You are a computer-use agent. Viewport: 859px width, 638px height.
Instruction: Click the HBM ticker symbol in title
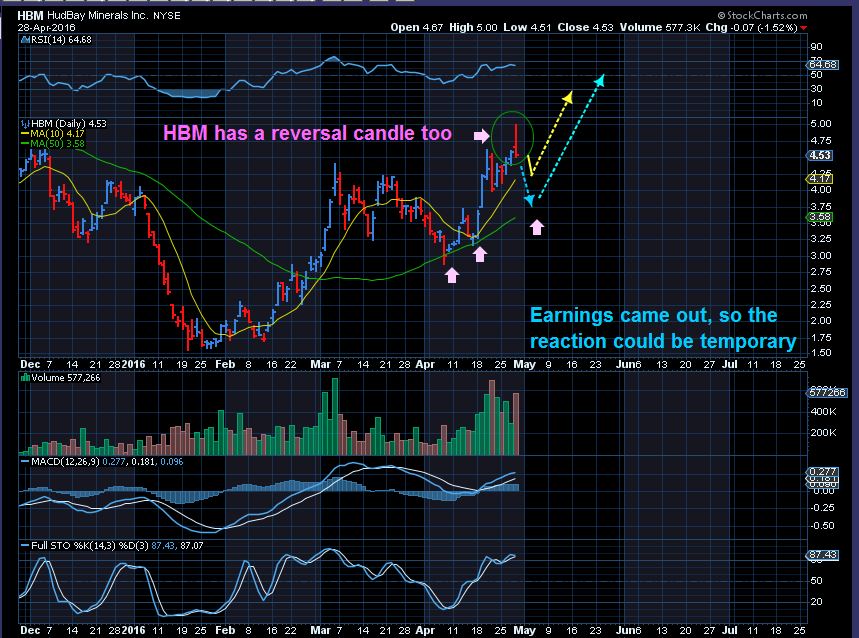coord(31,15)
